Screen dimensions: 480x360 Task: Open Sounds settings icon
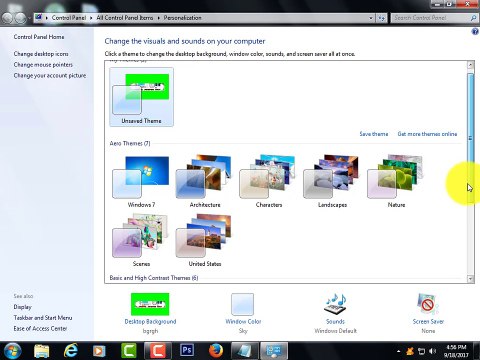tap(335, 304)
